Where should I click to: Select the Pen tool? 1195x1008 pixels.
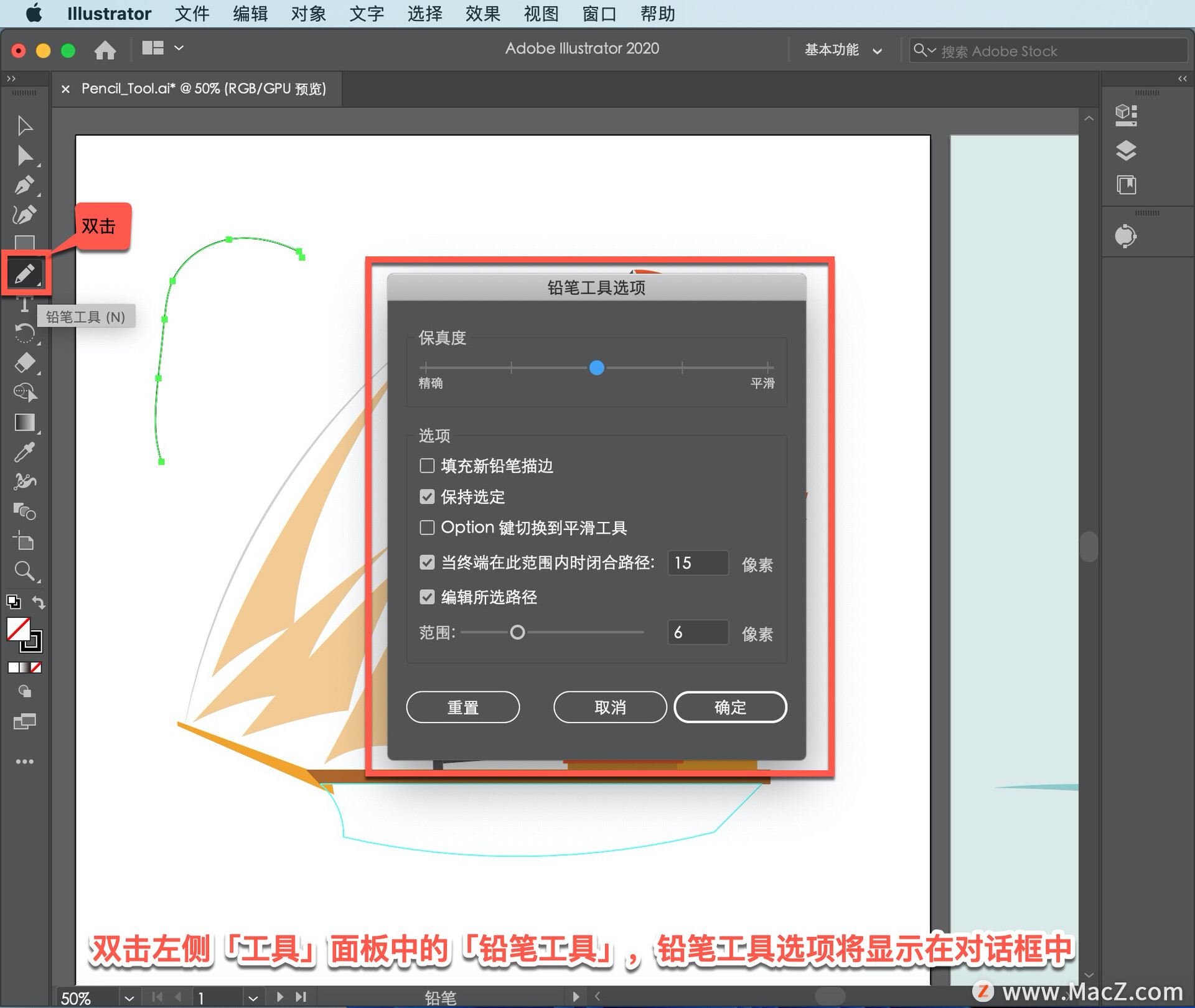click(25, 185)
